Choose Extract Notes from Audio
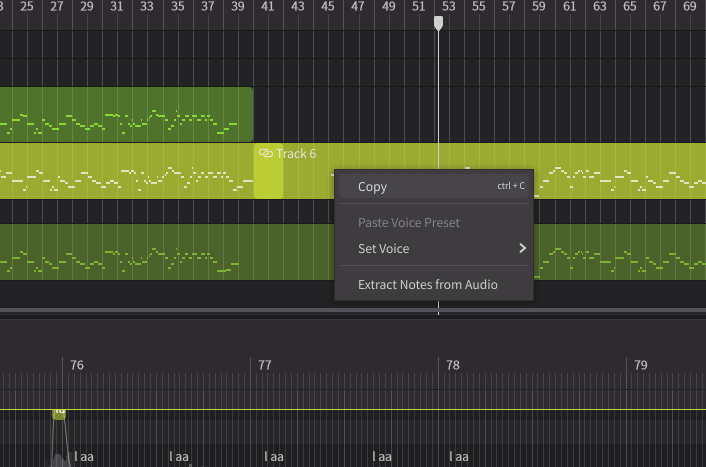The width and height of the screenshot is (706, 467). coord(434,285)
